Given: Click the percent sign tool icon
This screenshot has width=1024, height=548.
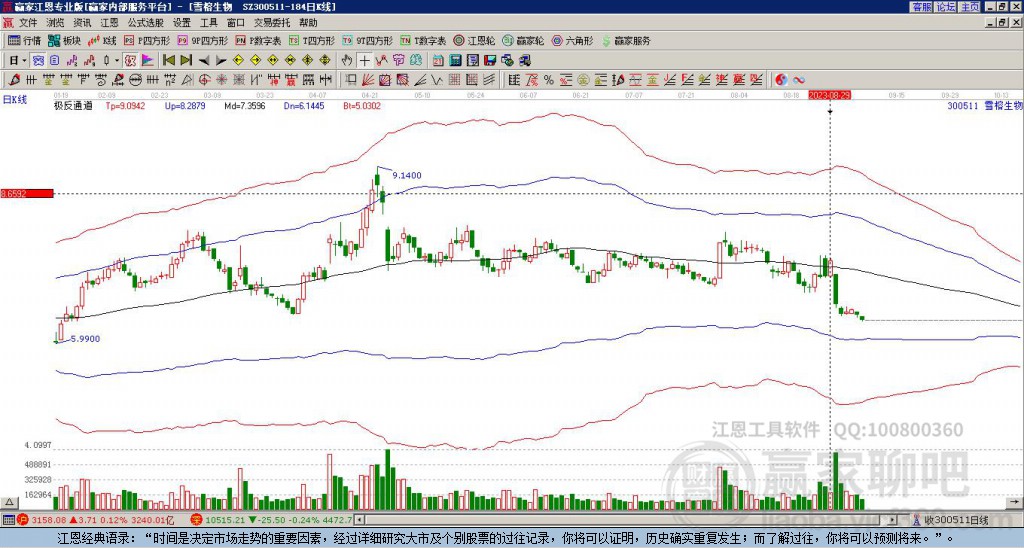Looking at the screenshot, I should click(549, 80).
